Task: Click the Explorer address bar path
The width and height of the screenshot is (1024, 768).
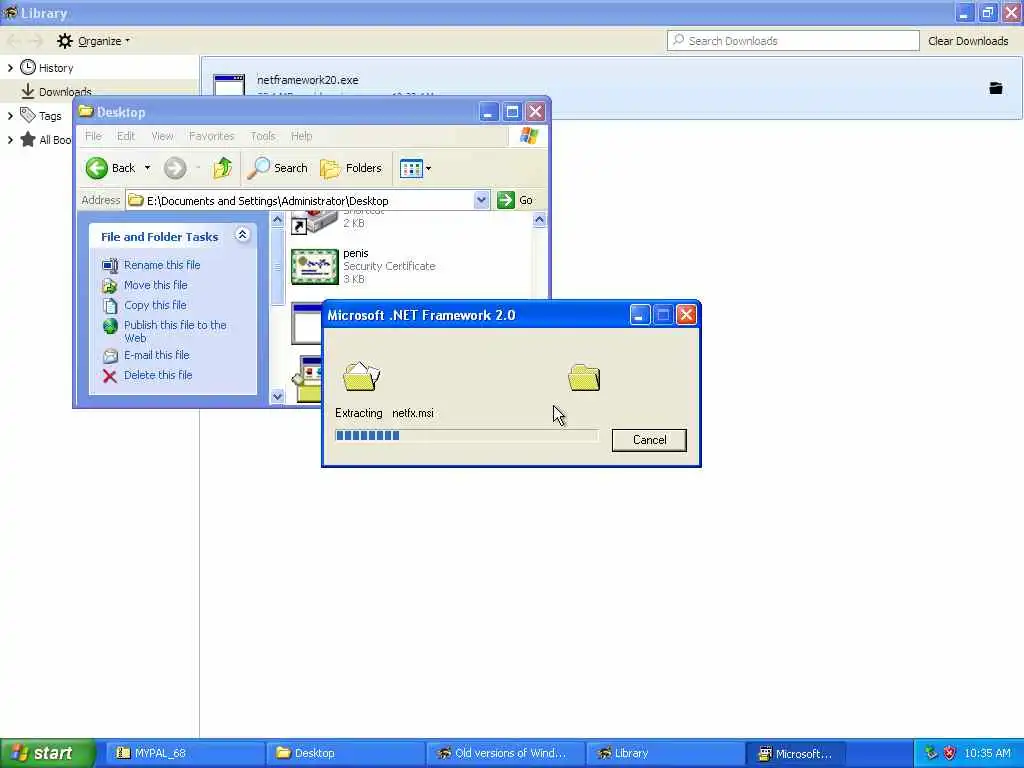Action: pyautogui.click(x=300, y=200)
